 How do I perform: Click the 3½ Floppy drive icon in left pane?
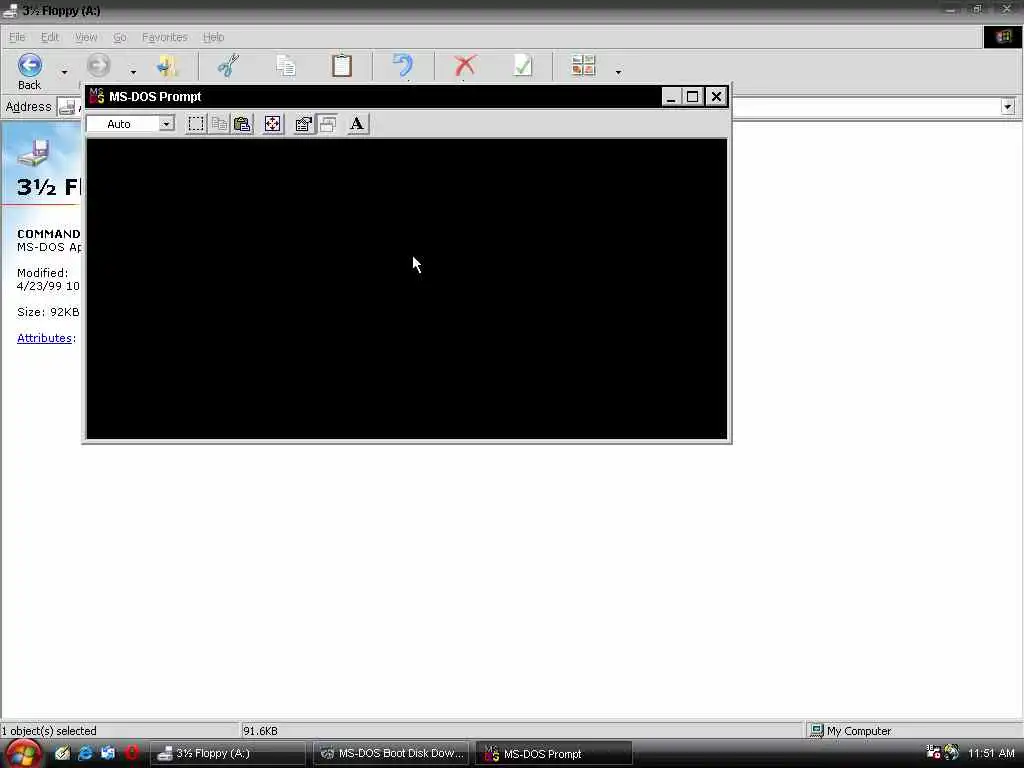33,153
